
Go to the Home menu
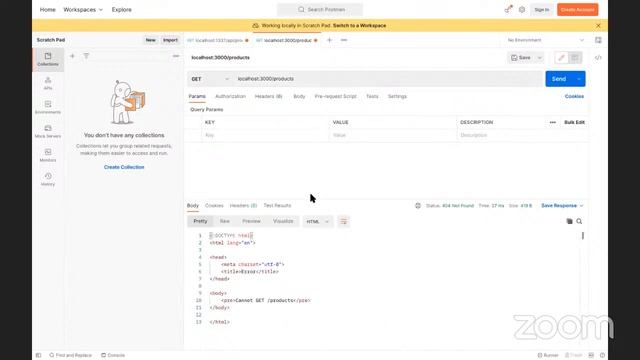pos(47,9)
